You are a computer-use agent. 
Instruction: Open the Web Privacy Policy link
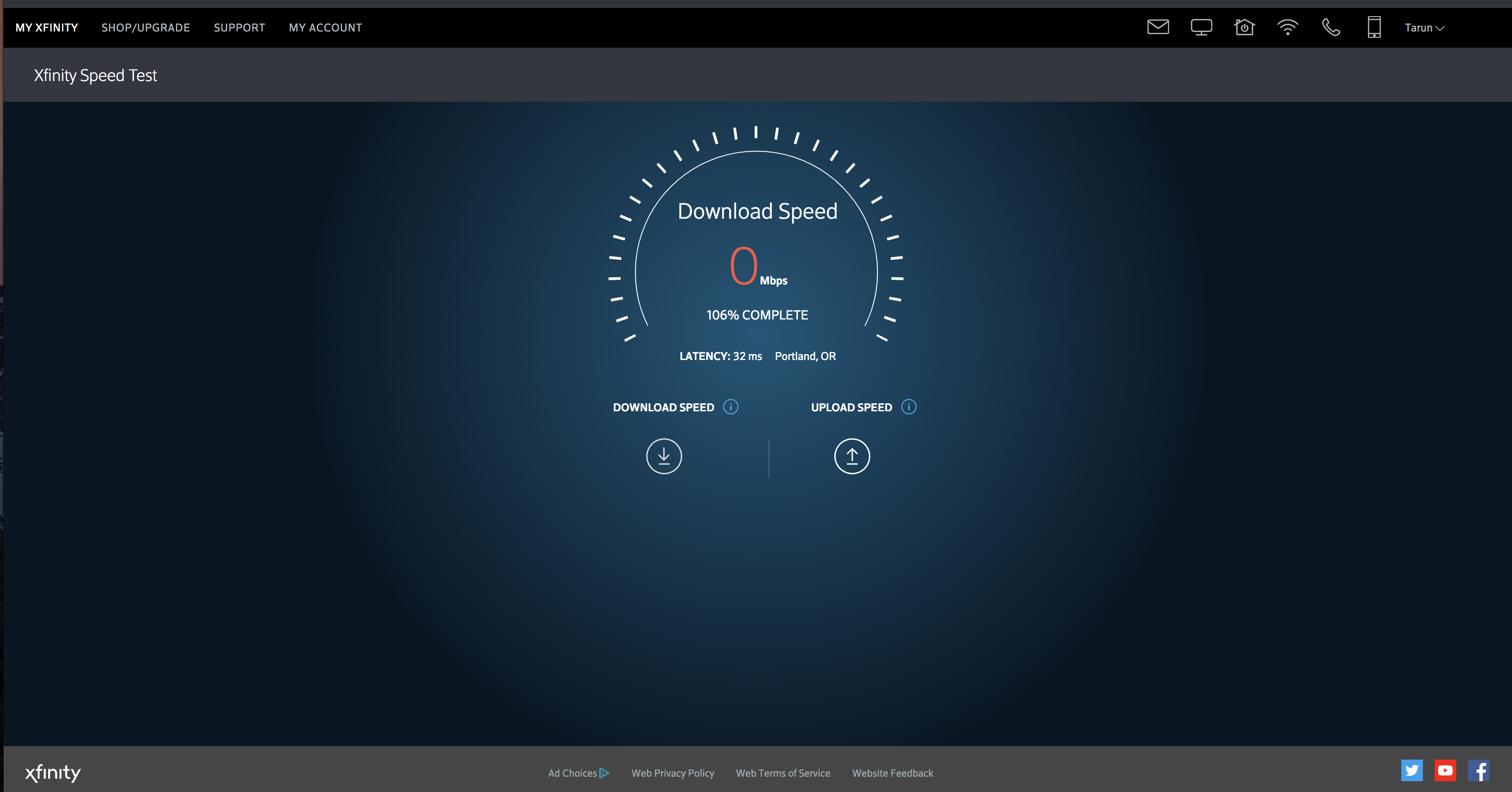coord(673,773)
